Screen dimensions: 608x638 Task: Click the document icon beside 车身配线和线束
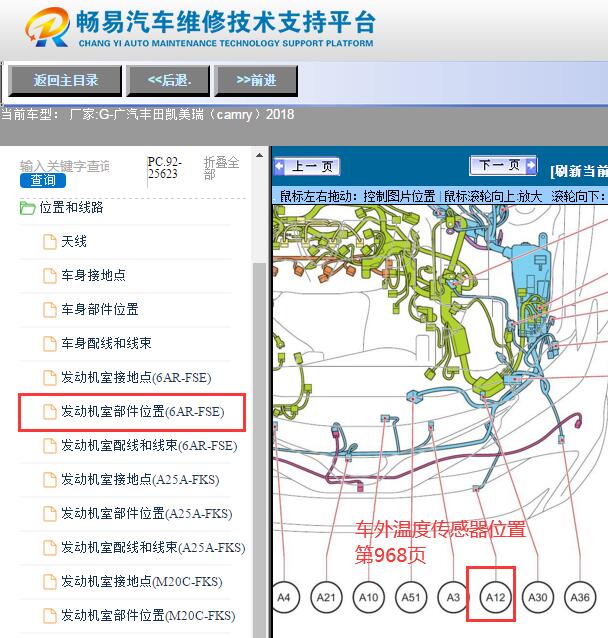pos(50,344)
